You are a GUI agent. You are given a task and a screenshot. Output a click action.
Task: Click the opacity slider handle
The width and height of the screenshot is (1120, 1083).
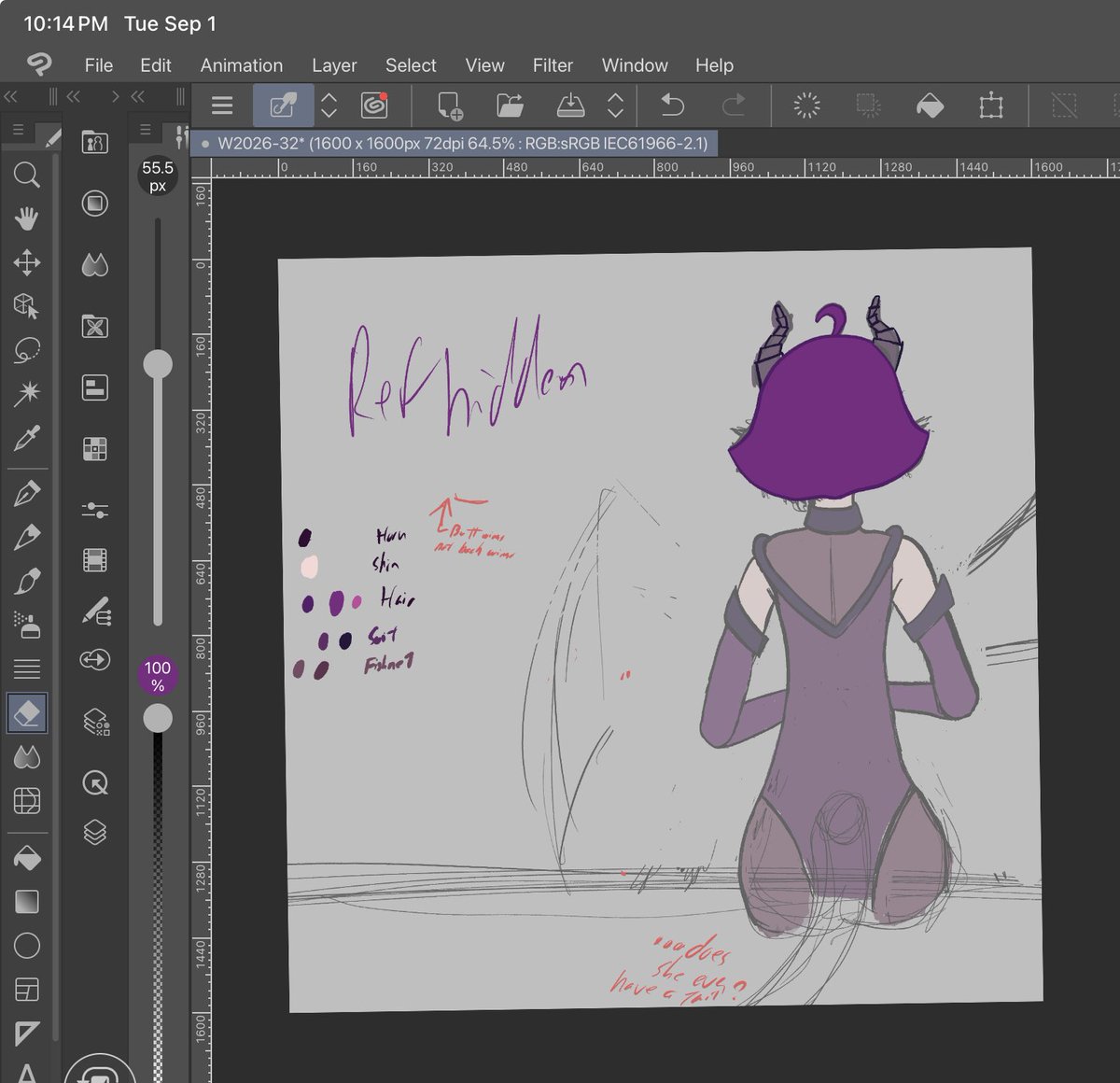point(158,718)
